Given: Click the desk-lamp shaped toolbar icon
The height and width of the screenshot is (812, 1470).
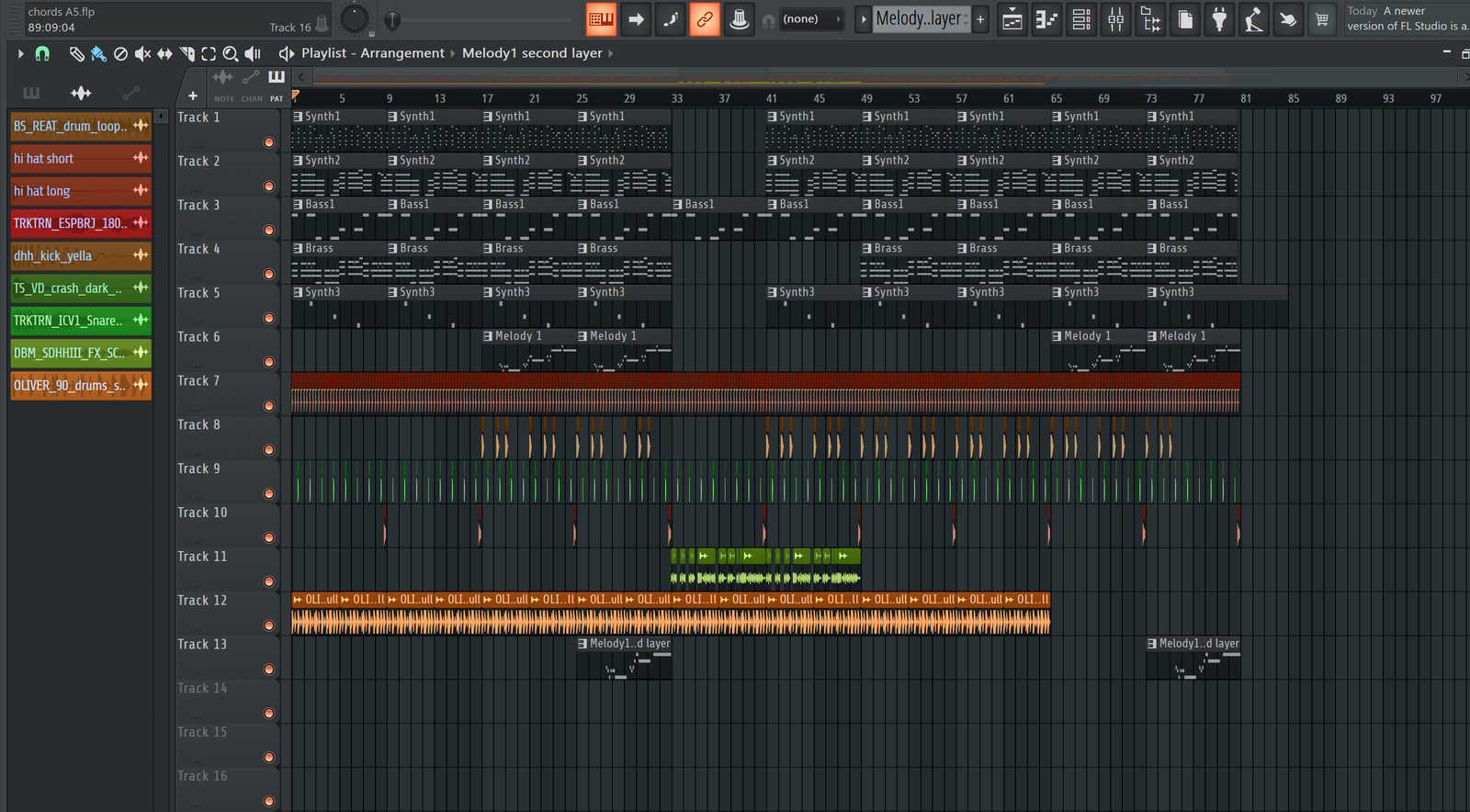Looking at the screenshot, I should pos(1253,18).
